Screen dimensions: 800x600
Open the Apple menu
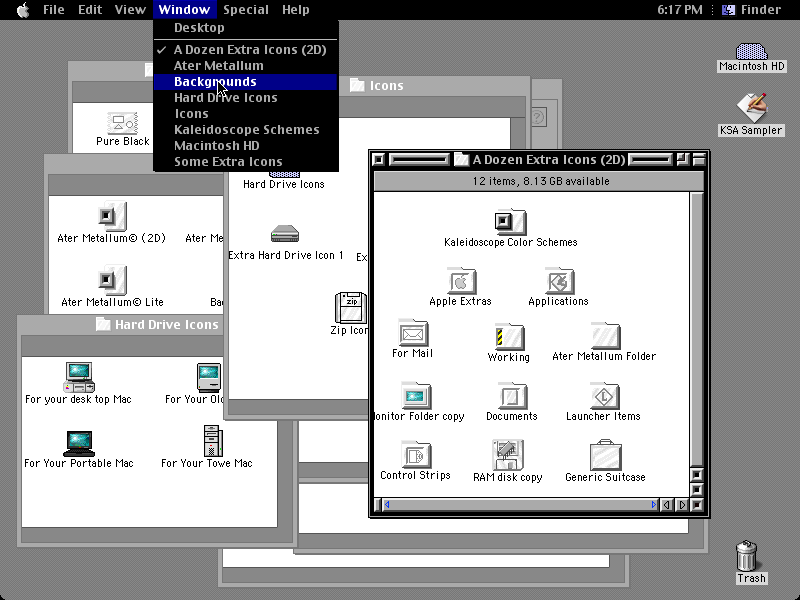(23, 10)
